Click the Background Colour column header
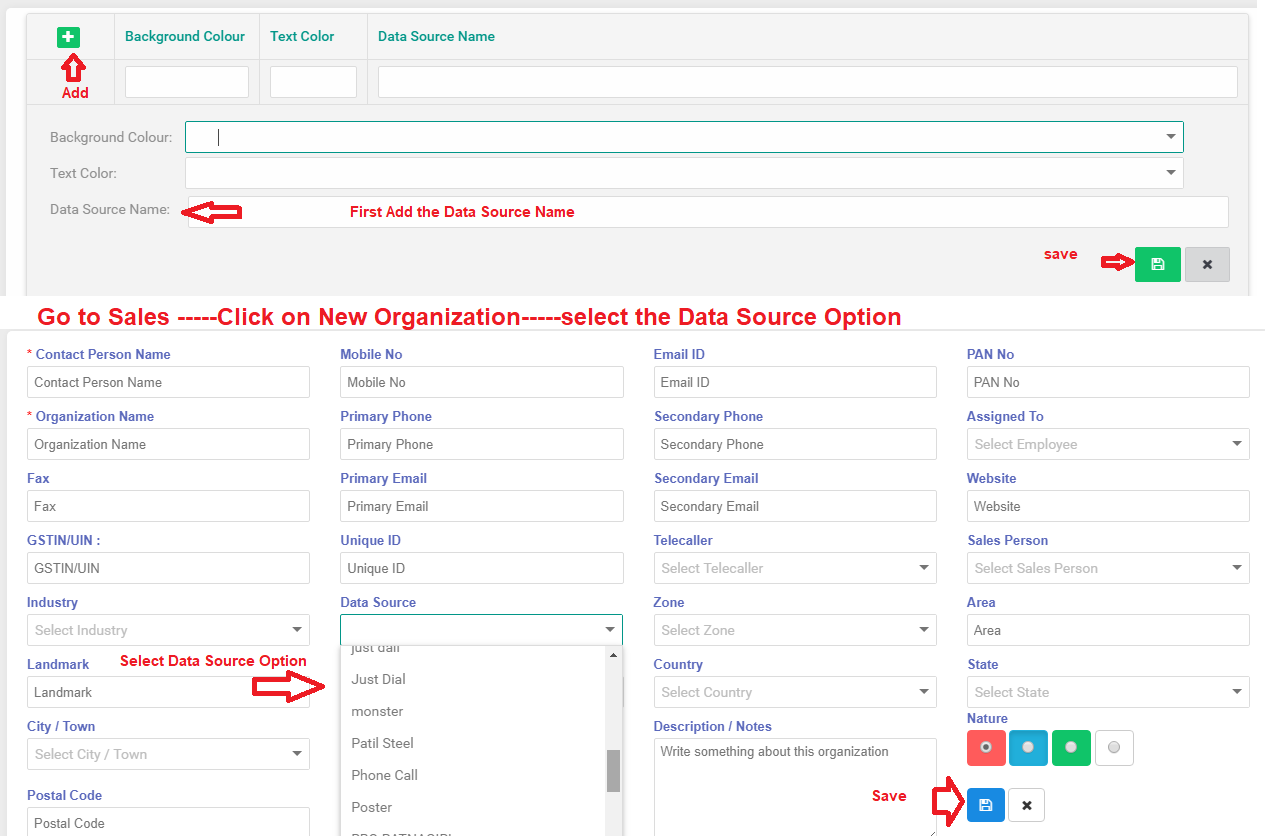Screen dimensions: 1265x836 click(185, 36)
